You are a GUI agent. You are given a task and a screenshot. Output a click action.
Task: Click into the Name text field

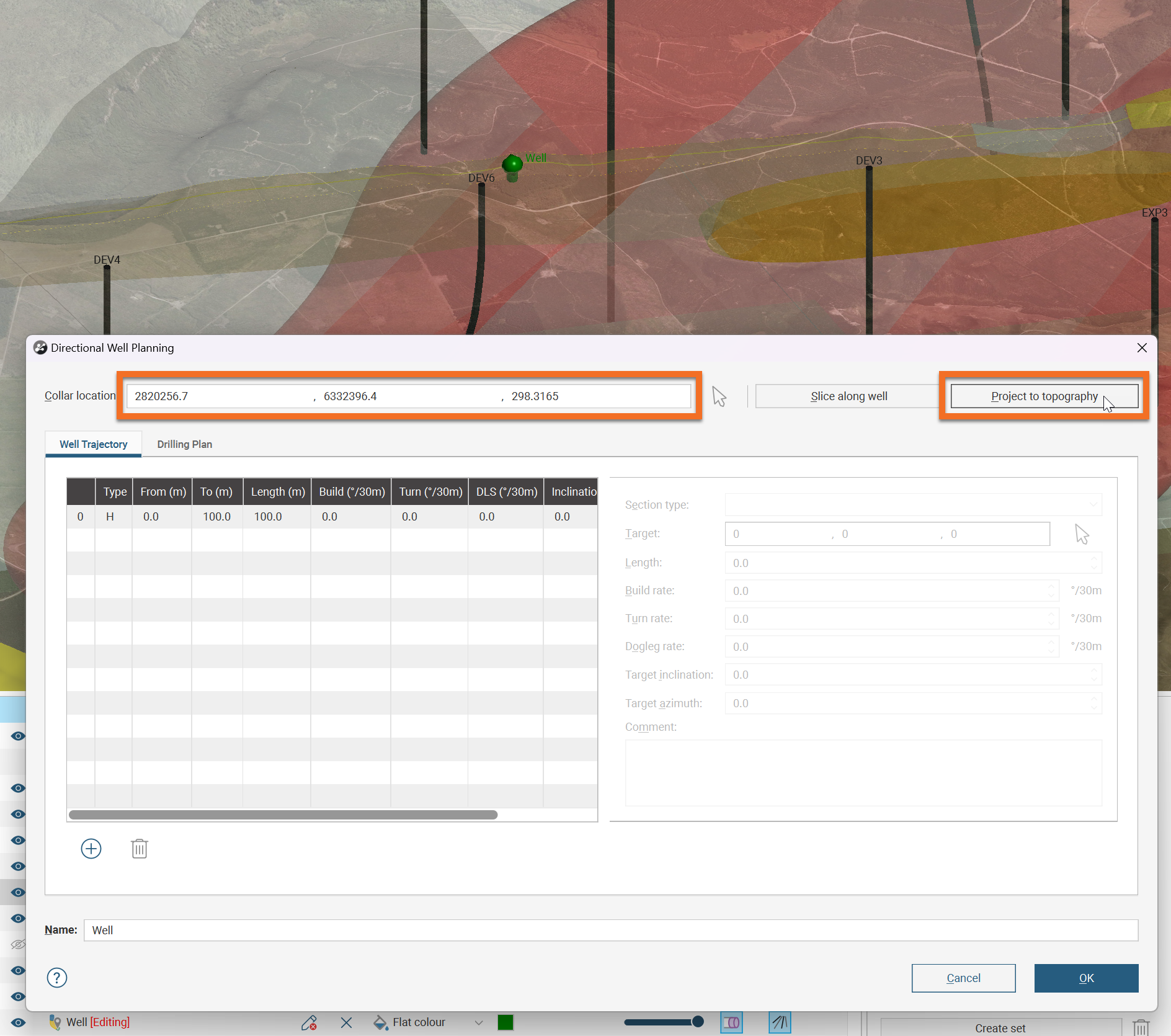[x=610, y=930]
